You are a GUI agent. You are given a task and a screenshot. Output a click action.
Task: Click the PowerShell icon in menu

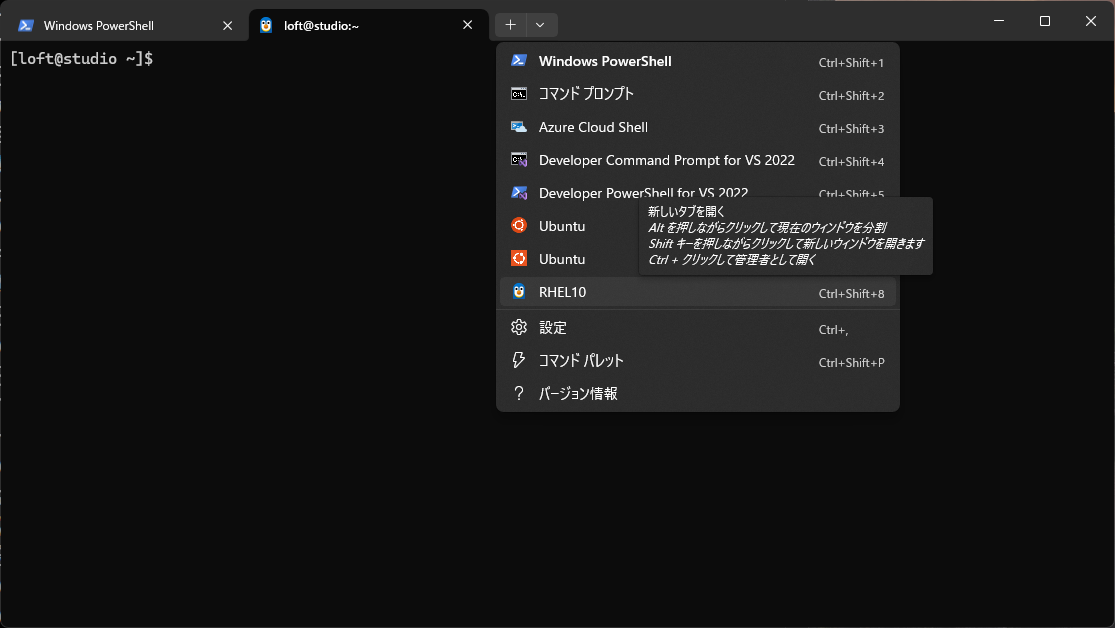point(519,60)
